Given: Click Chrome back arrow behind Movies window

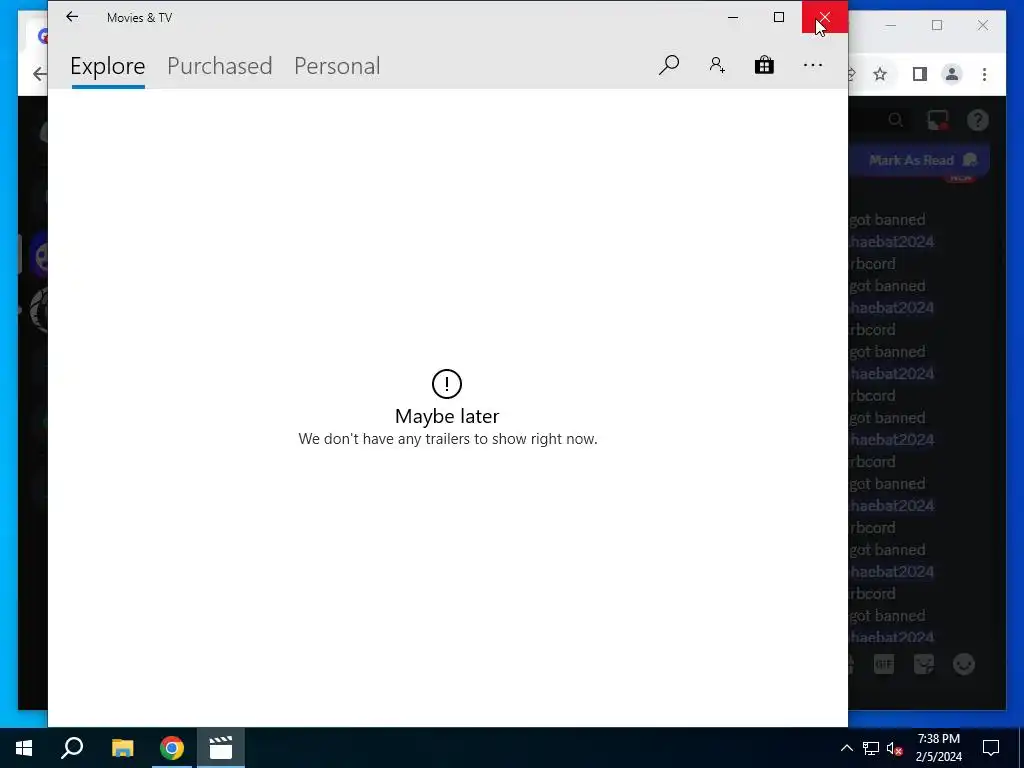Looking at the screenshot, I should pos(39,74).
